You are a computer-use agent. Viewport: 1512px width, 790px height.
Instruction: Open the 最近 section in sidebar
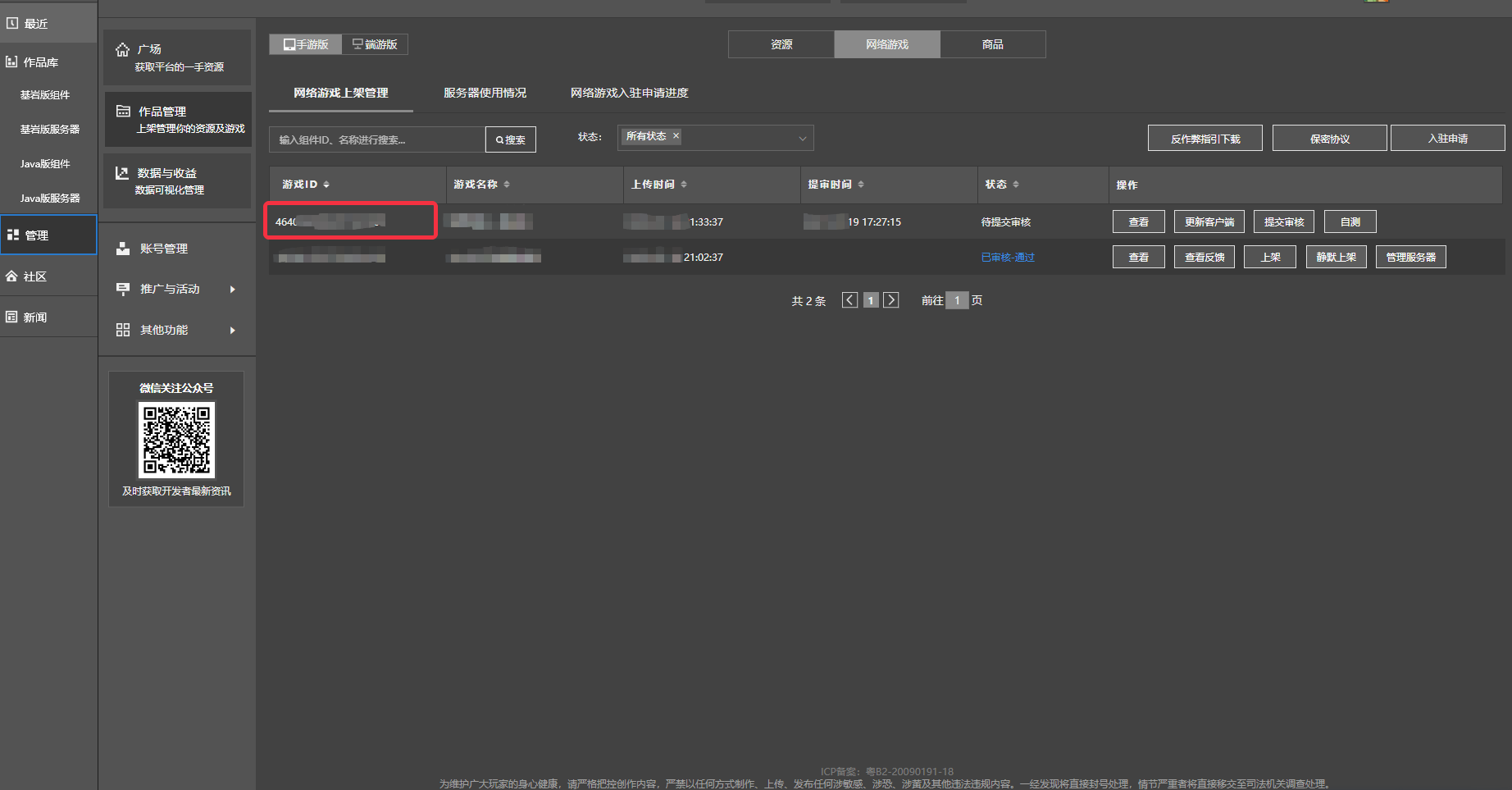[x=48, y=24]
